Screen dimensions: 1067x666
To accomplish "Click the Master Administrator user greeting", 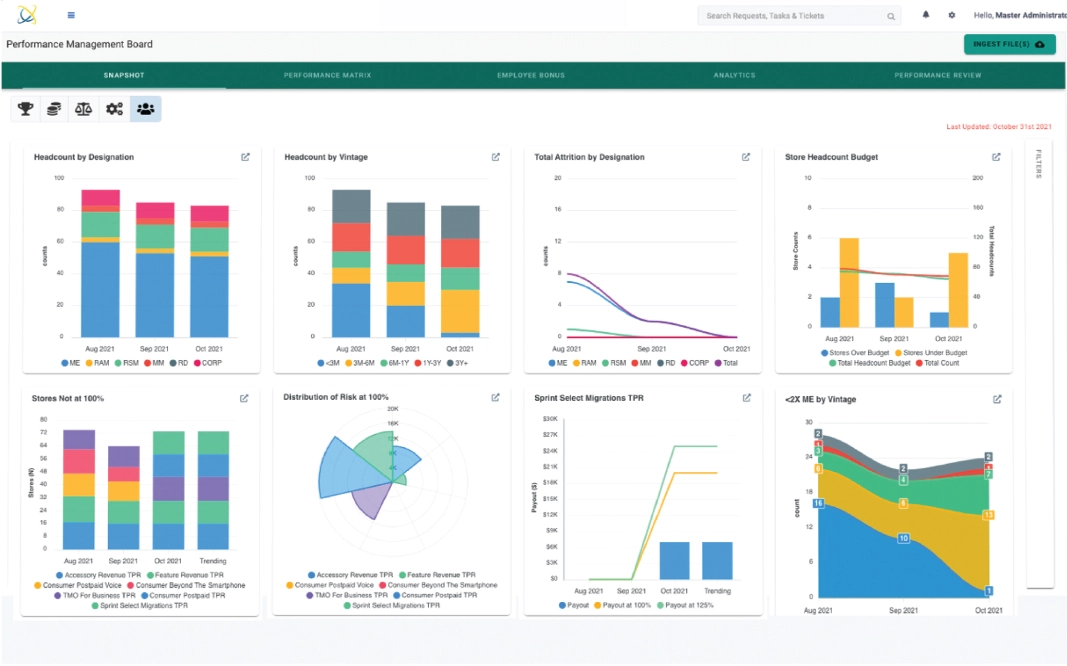I will click(1019, 15).
